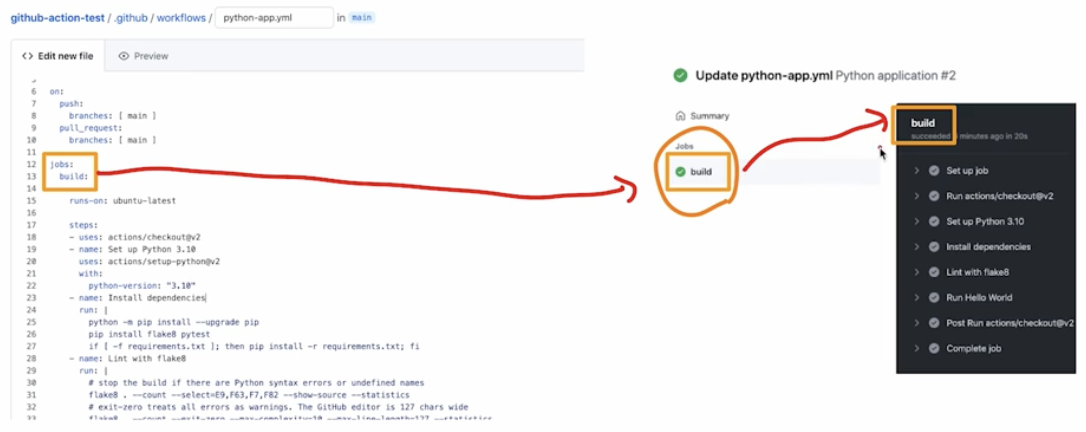
Task: Click the Update python-app.yml run title
Action: click(764, 75)
